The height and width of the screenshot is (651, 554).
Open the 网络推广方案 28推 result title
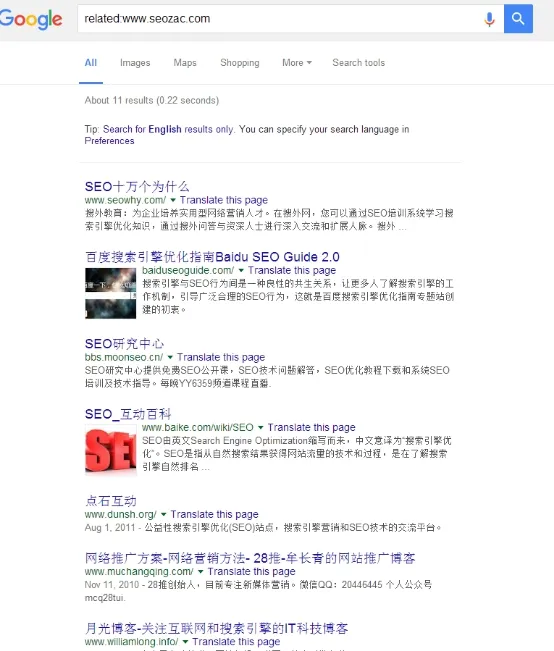coord(250,558)
